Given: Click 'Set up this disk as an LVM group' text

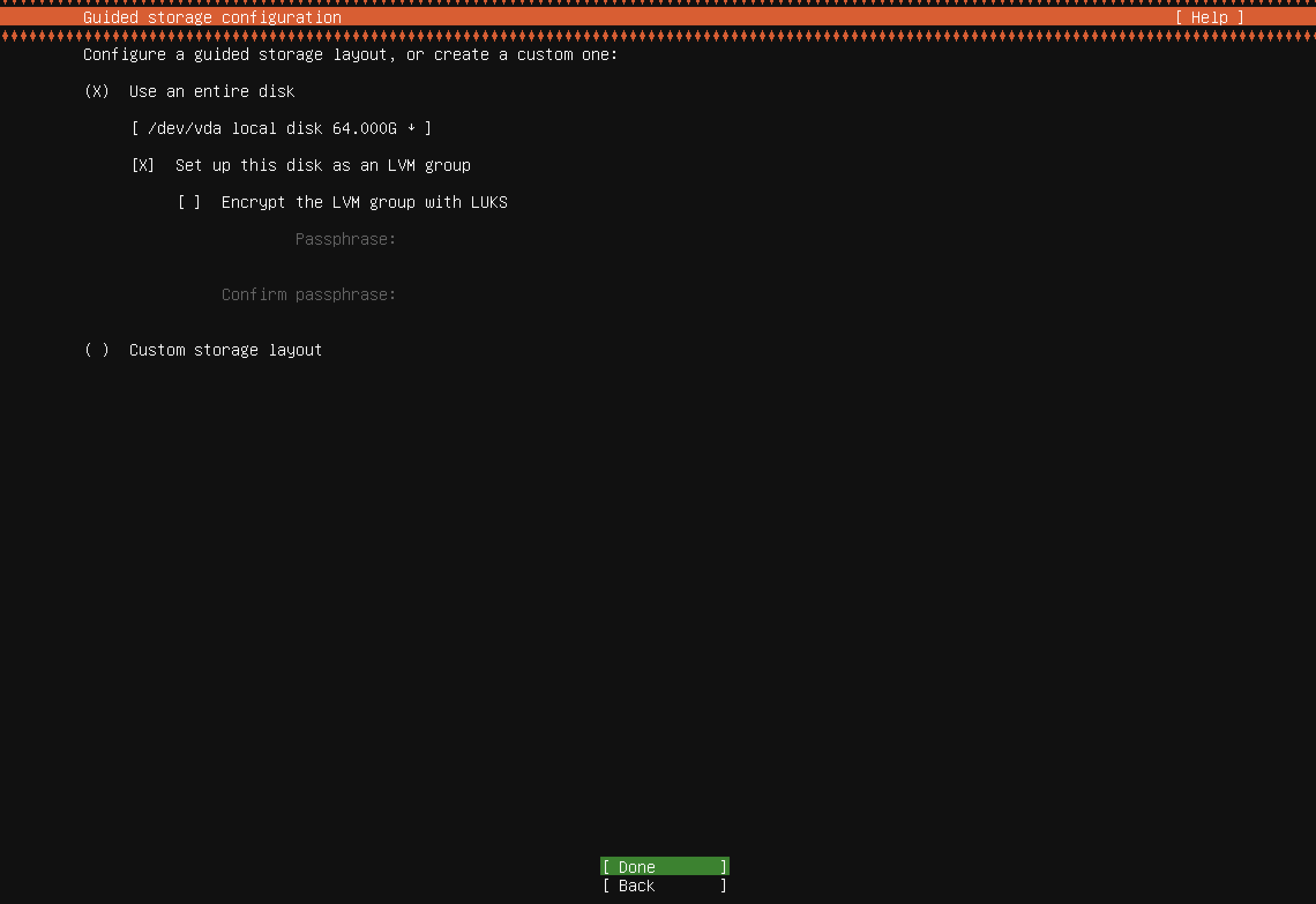Looking at the screenshot, I should (323, 165).
